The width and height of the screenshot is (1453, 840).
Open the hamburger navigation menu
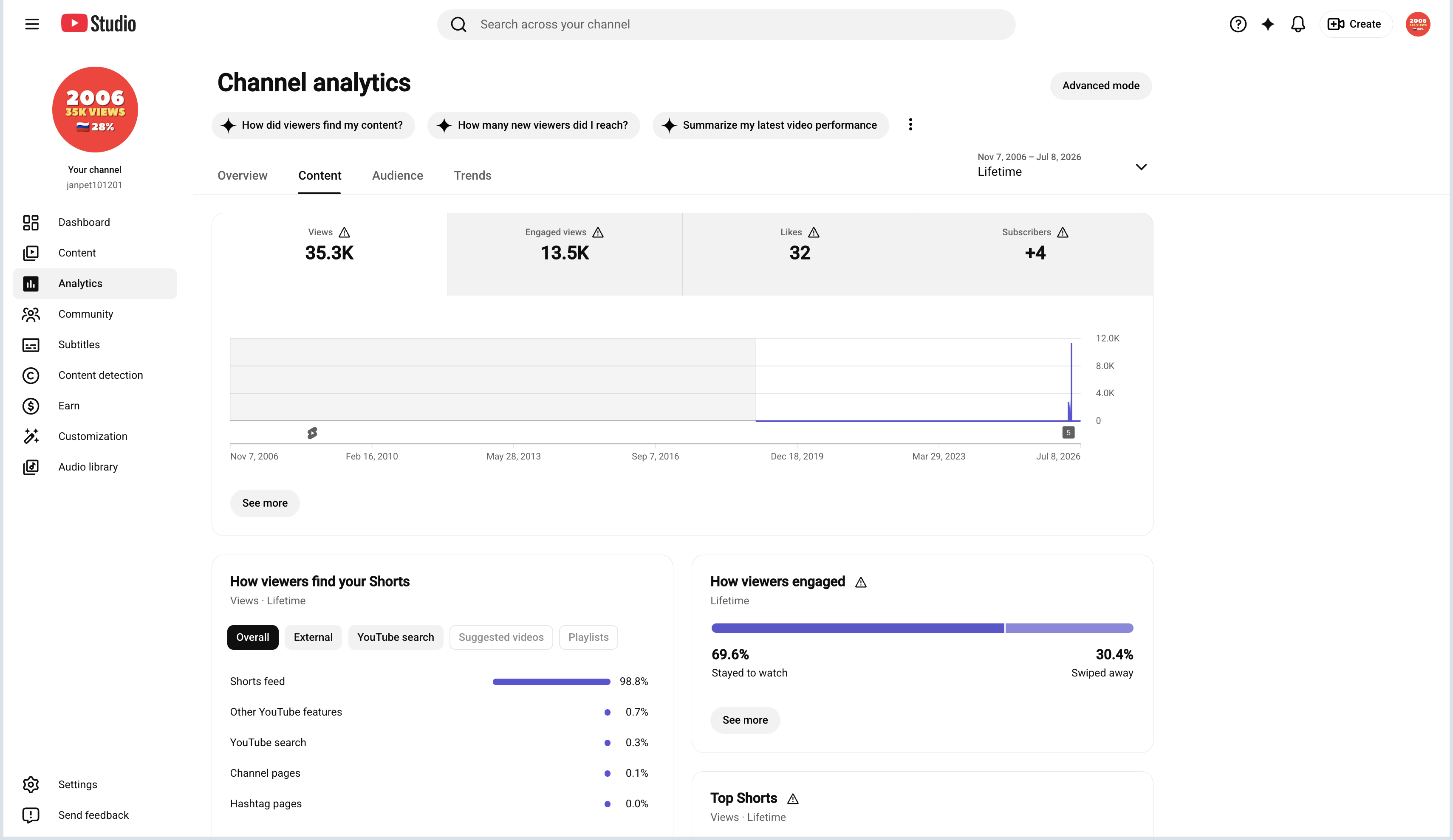click(x=32, y=24)
